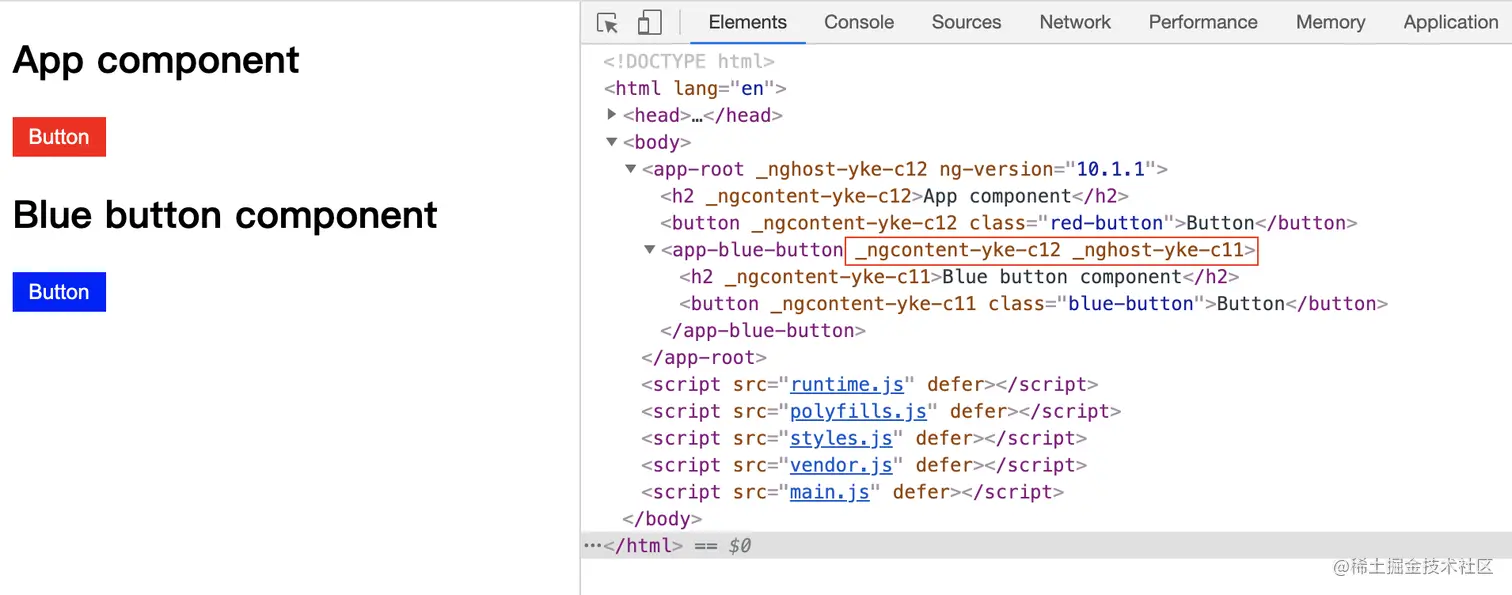This screenshot has width=1512, height=595.
Task: Click the red Button on the page
Action: [x=59, y=137]
